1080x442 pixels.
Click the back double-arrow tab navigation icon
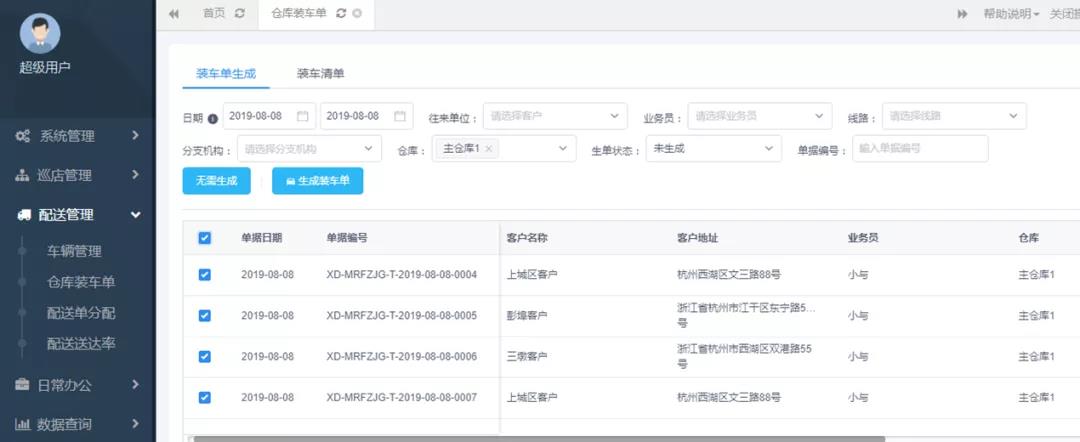[x=174, y=13]
